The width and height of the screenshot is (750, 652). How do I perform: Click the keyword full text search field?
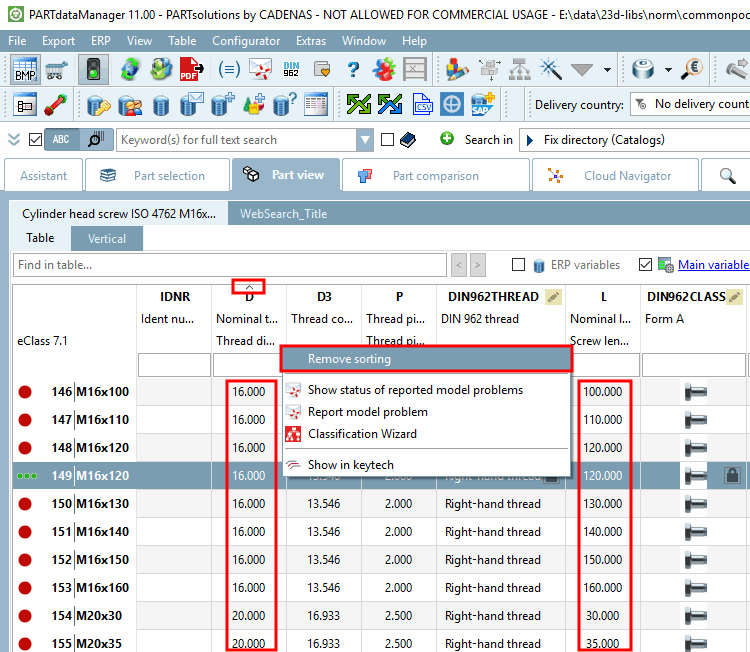(237, 140)
